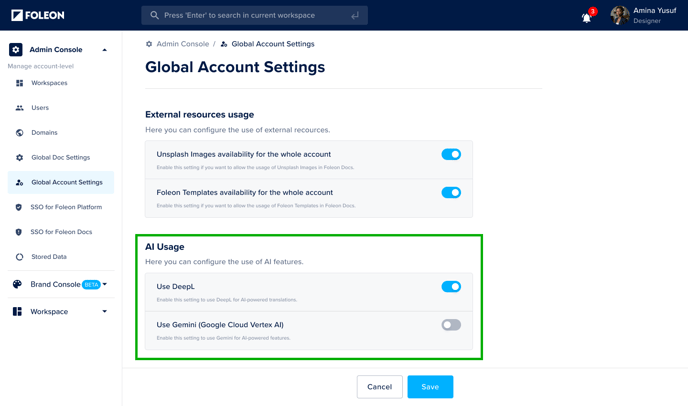
Task: Open SSO for Foleon Docs
Action: coord(61,232)
